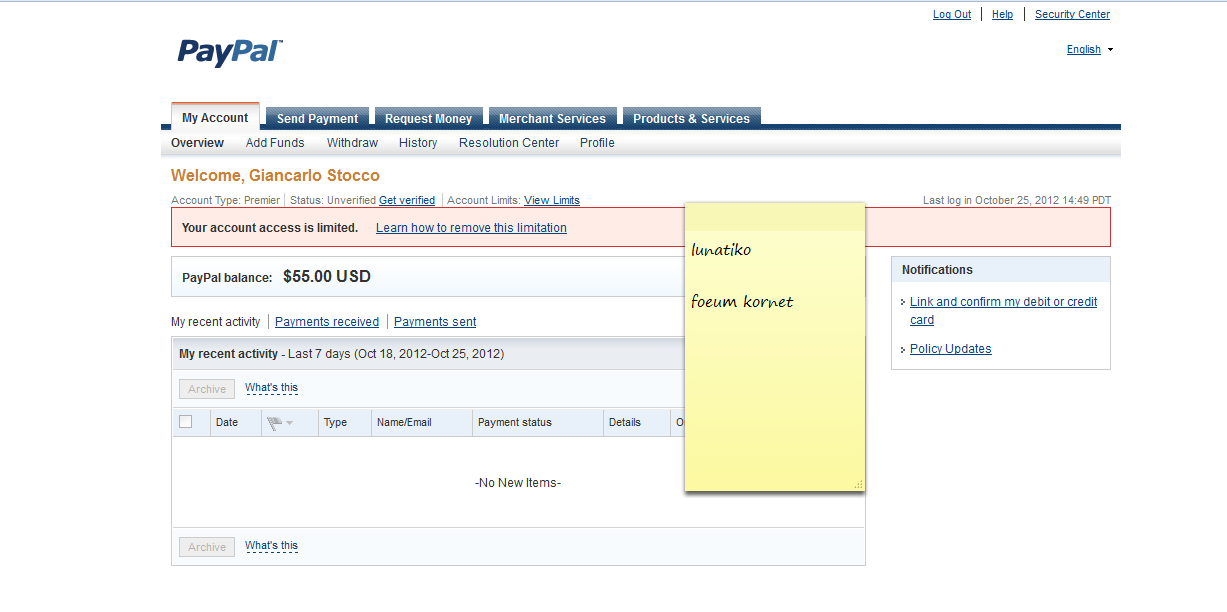Visit the Security Center link
The image size is (1227, 612).
click(x=1072, y=14)
